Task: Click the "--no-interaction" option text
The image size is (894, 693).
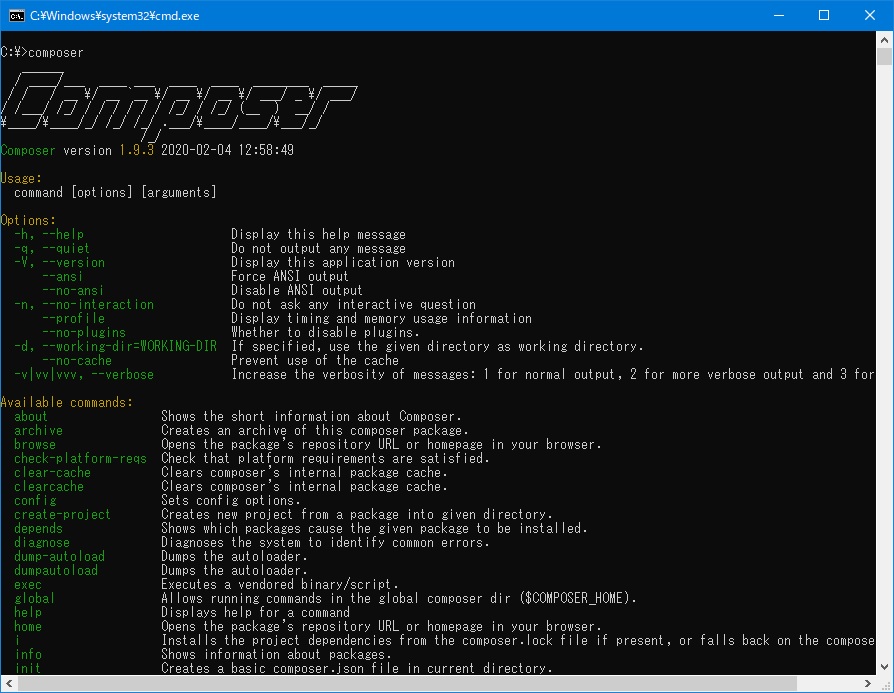Action: 97,304
